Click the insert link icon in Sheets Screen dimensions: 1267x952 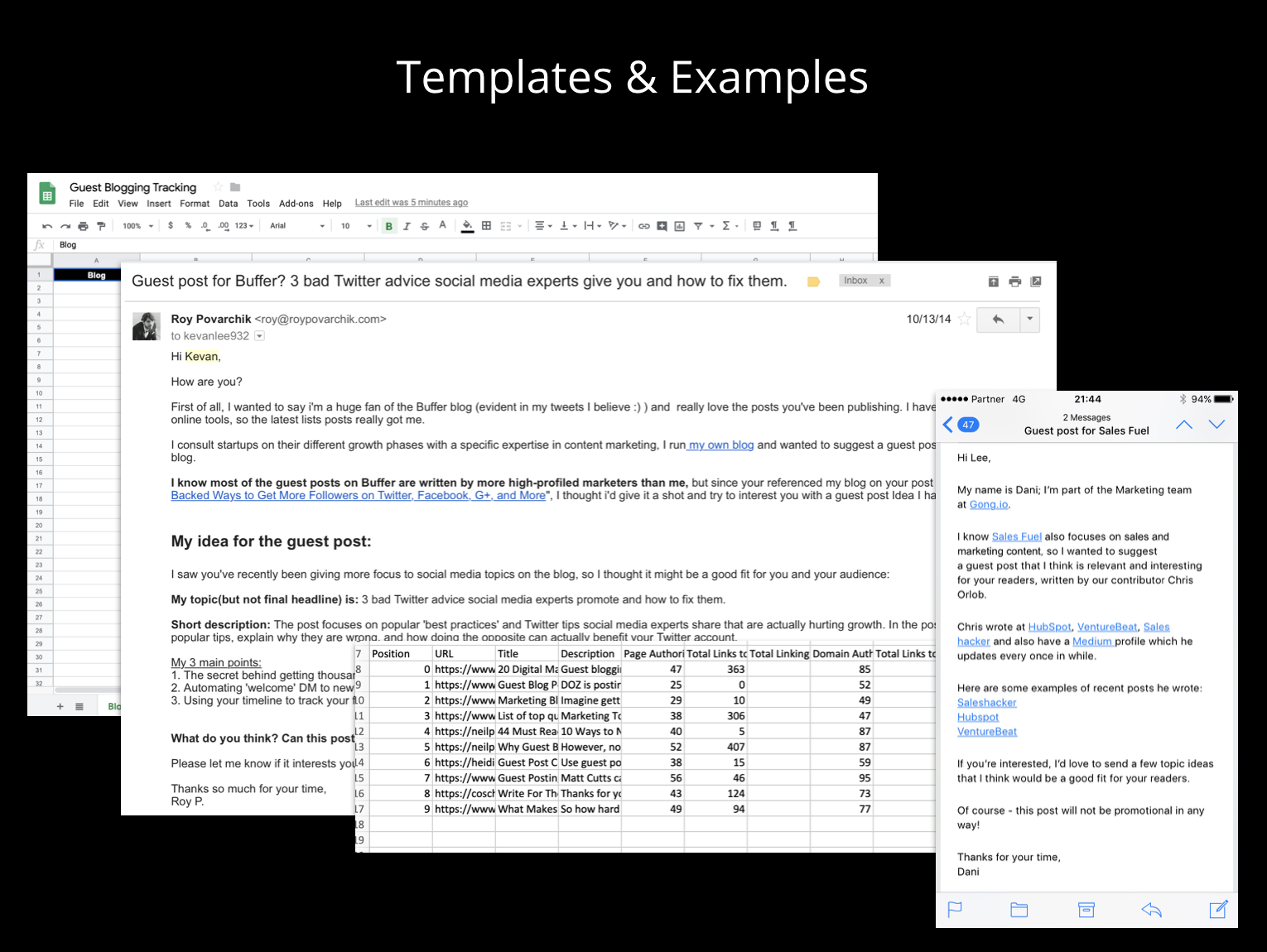[x=643, y=226]
